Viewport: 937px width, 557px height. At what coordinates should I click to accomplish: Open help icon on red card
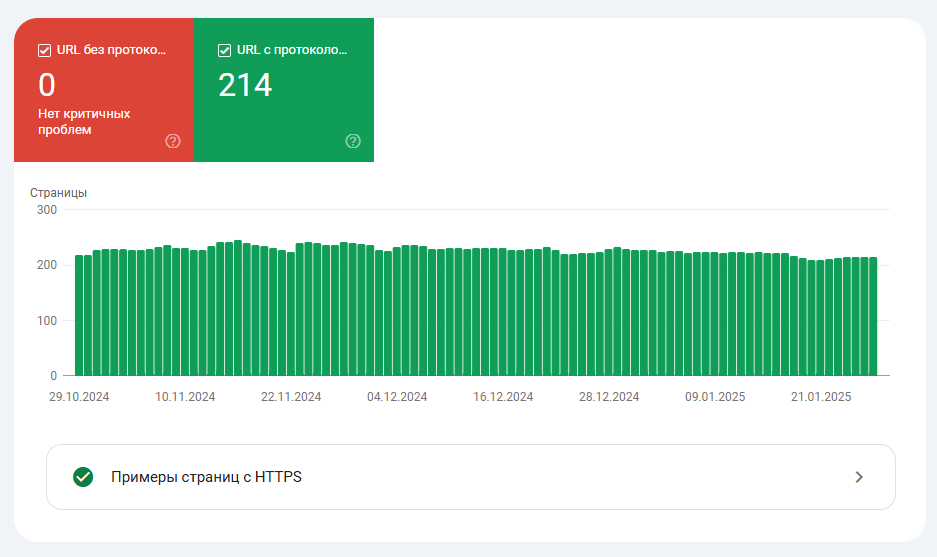tap(173, 141)
